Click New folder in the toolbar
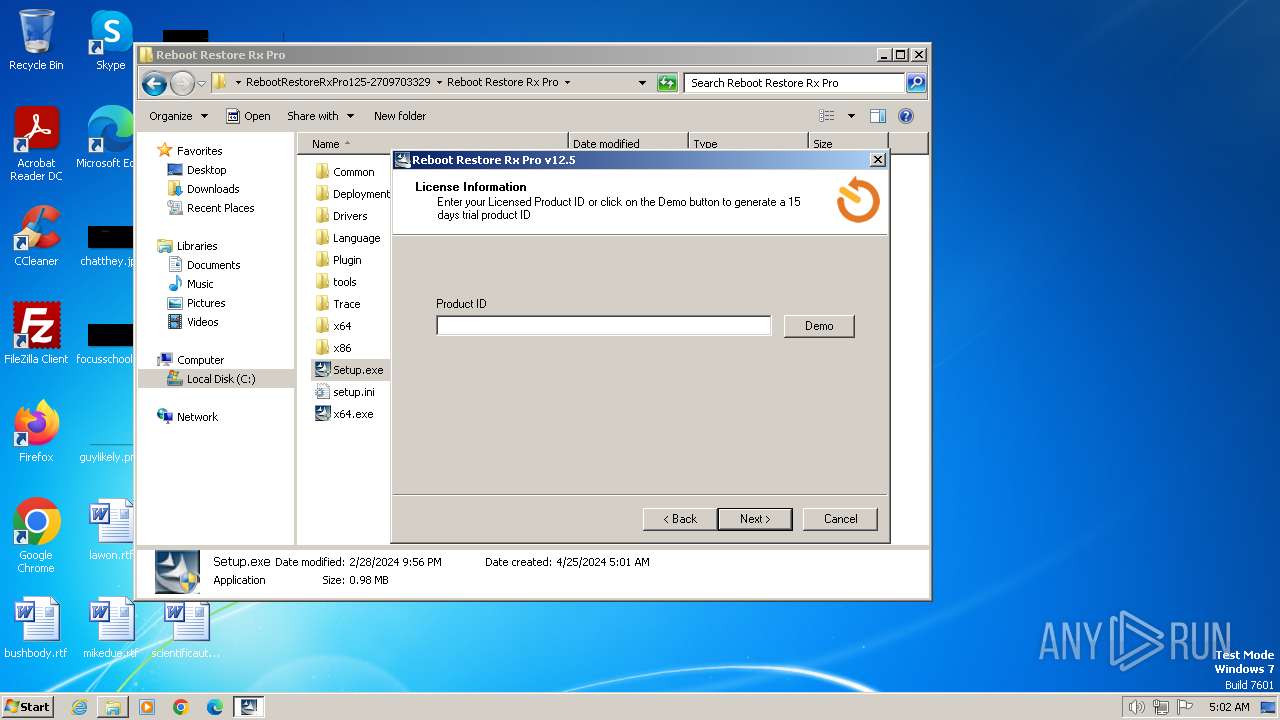Image resolution: width=1280 pixels, height=720 pixels. 400,116
